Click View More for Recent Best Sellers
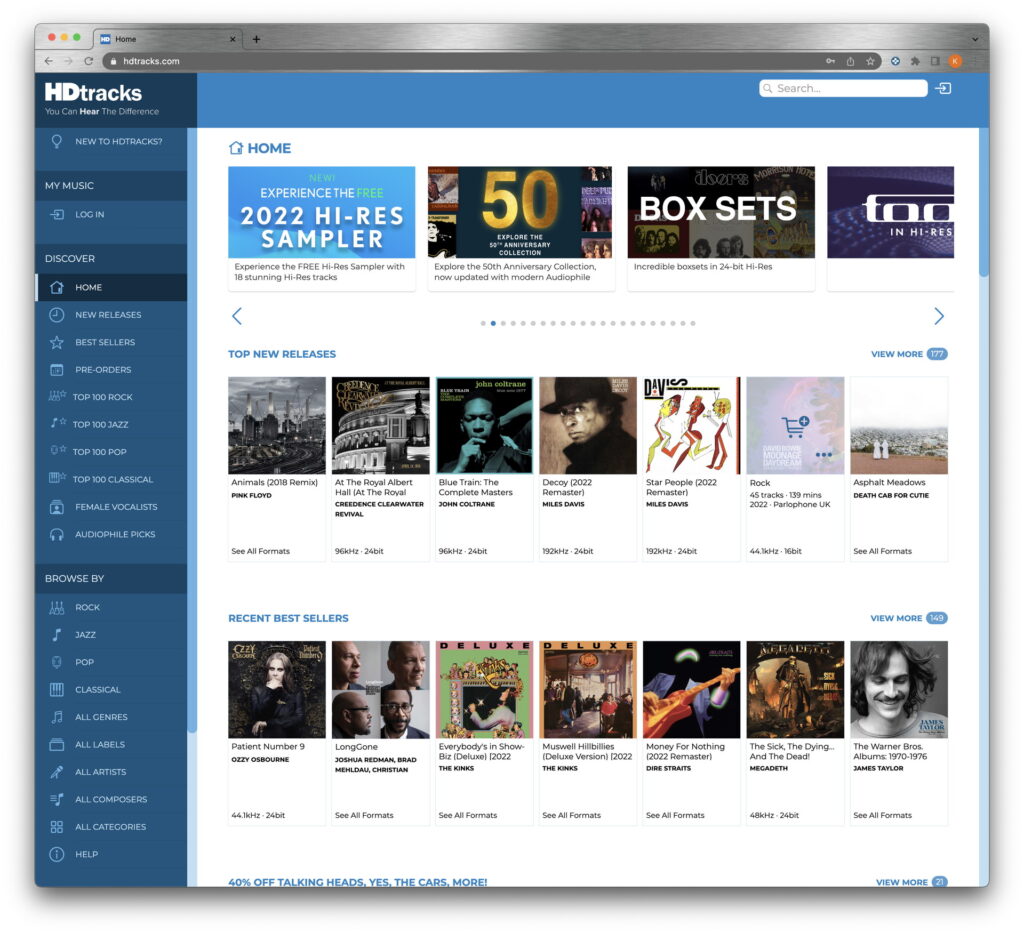This screenshot has width=1024, height=933. [x=908, y=618]
